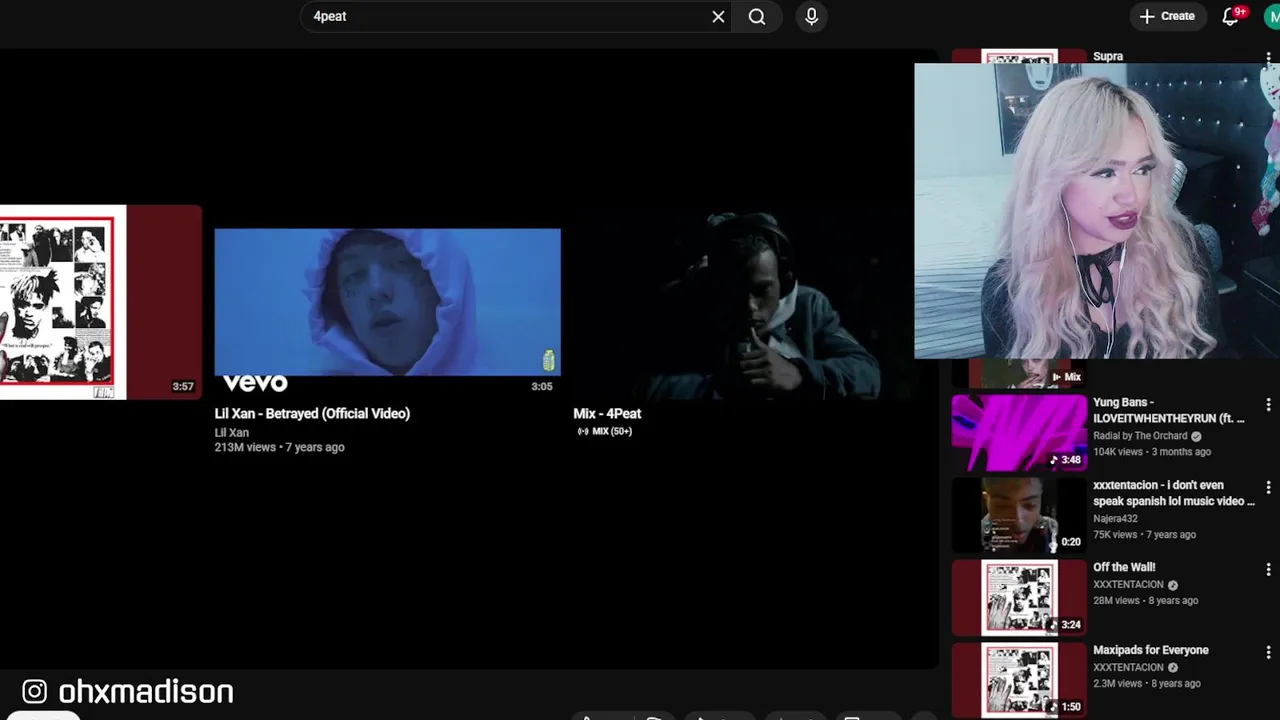Image resolution: width=1280 pixels, height=720 pixels.
Task: Open Yung Bans ILOVEITWHENTHEYRUN sidebar thumbnail
Action: [x=1019, y=431]
